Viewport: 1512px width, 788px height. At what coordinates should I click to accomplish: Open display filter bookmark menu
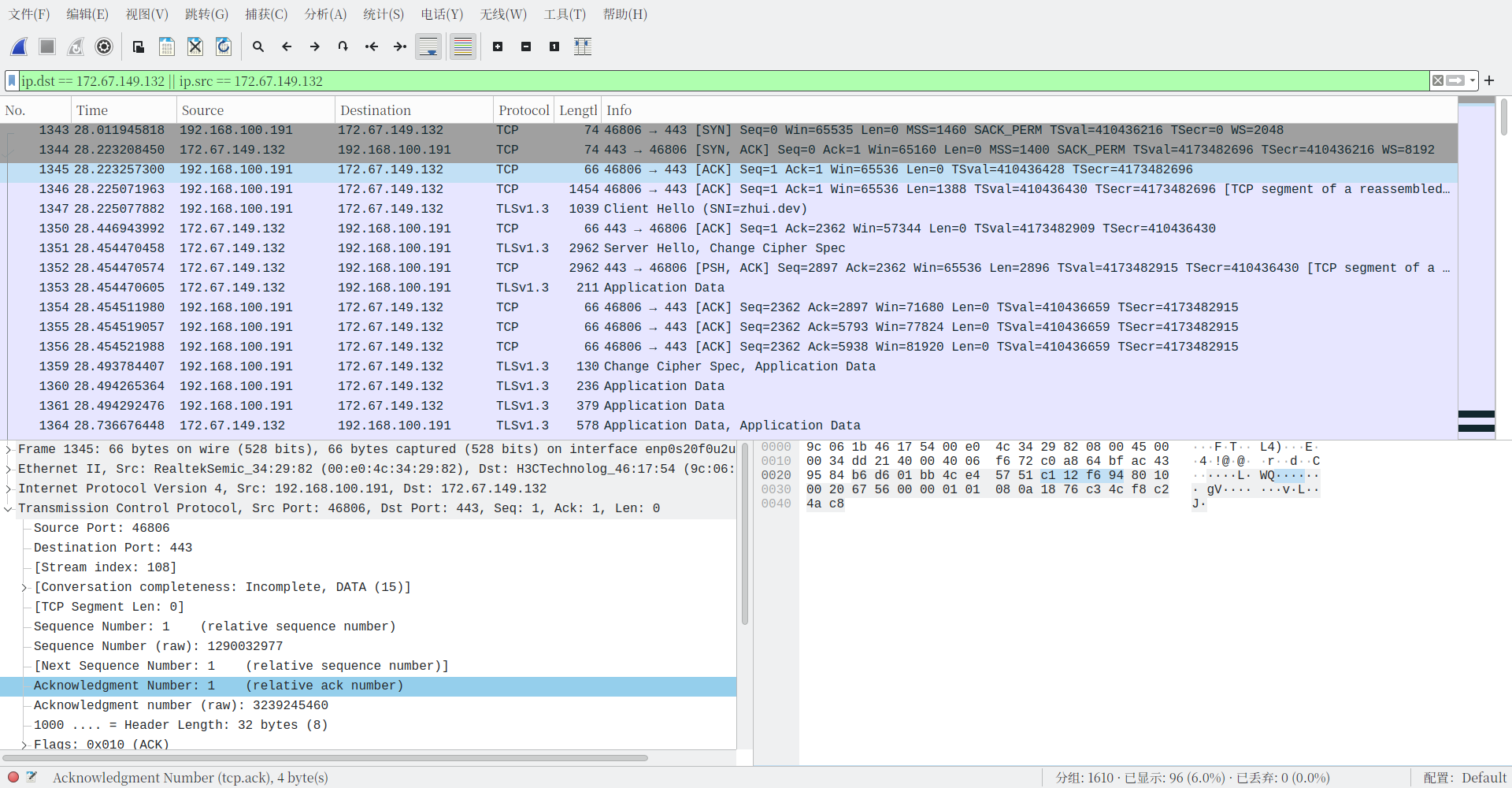(12, 81)
